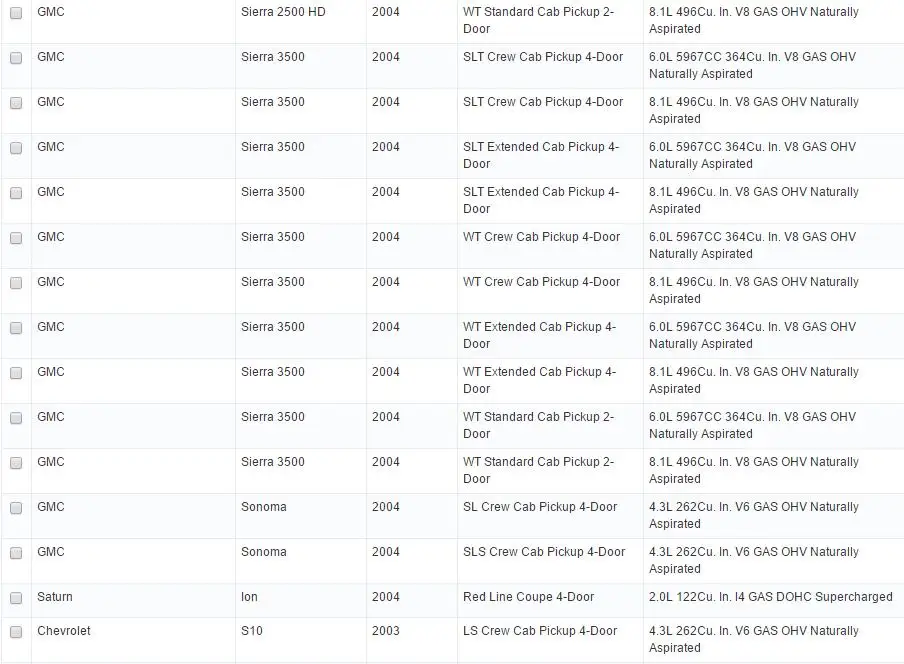Click GMC make cell in Sierra 2500 HD row
This screenshot has width=904, height=664.
tap(133, 21)
